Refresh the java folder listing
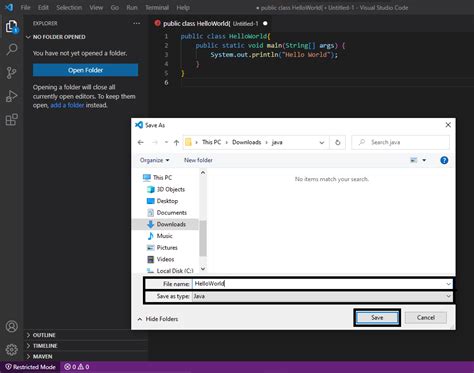Viewport: 474px width, 373px height. (x=337, y=142)
